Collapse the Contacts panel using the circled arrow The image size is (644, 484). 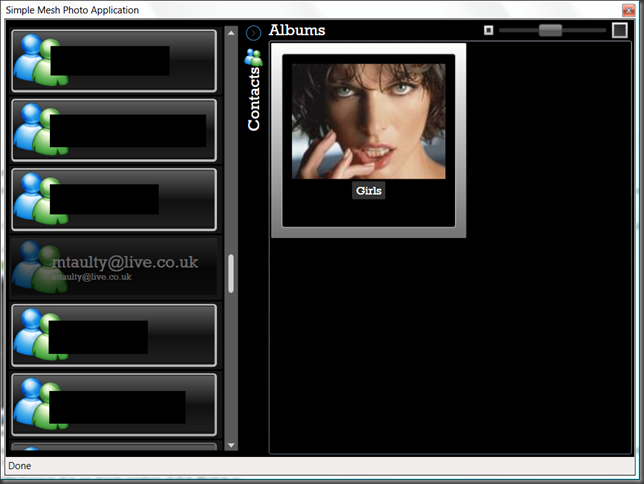coord(253,33)
